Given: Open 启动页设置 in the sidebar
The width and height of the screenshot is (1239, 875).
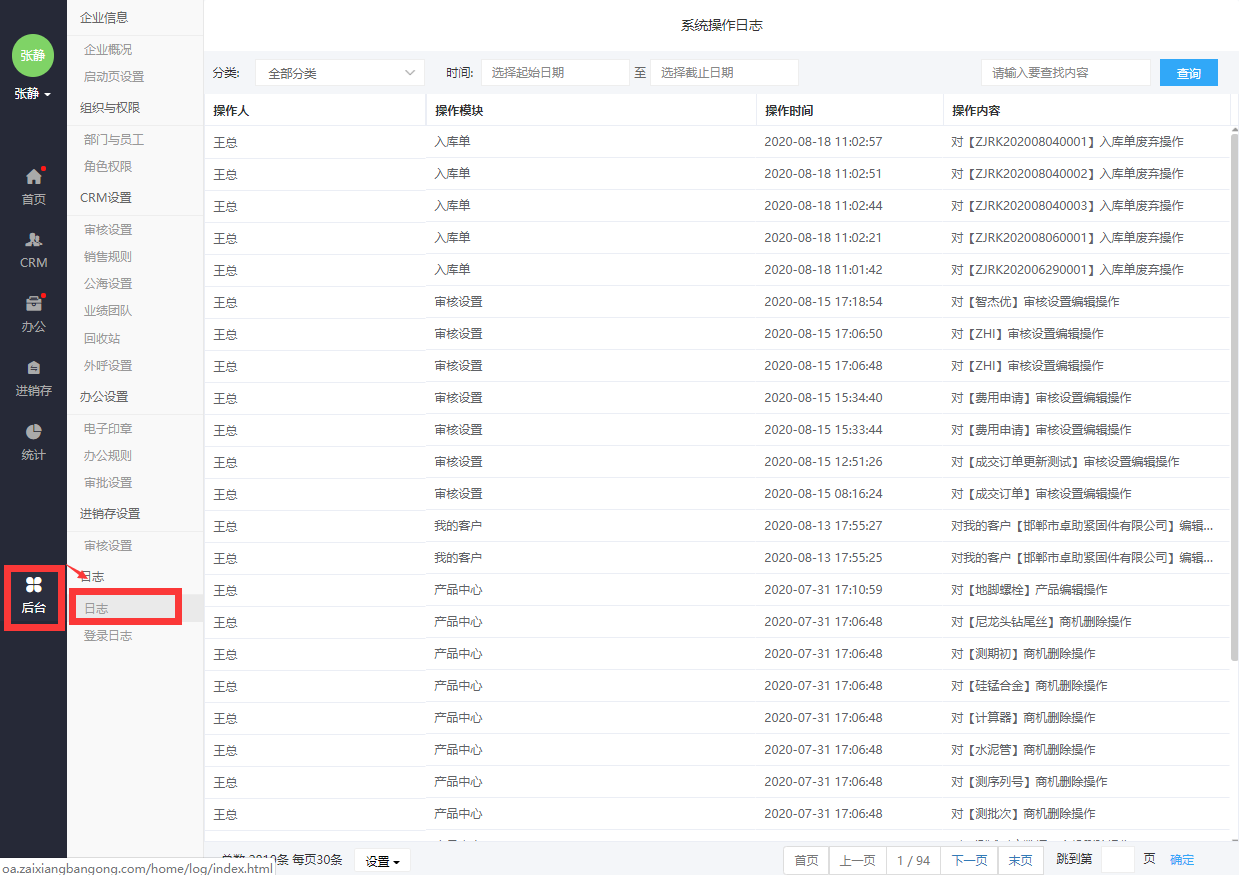Looking at the screenshot, I should [x=114, y=76].
